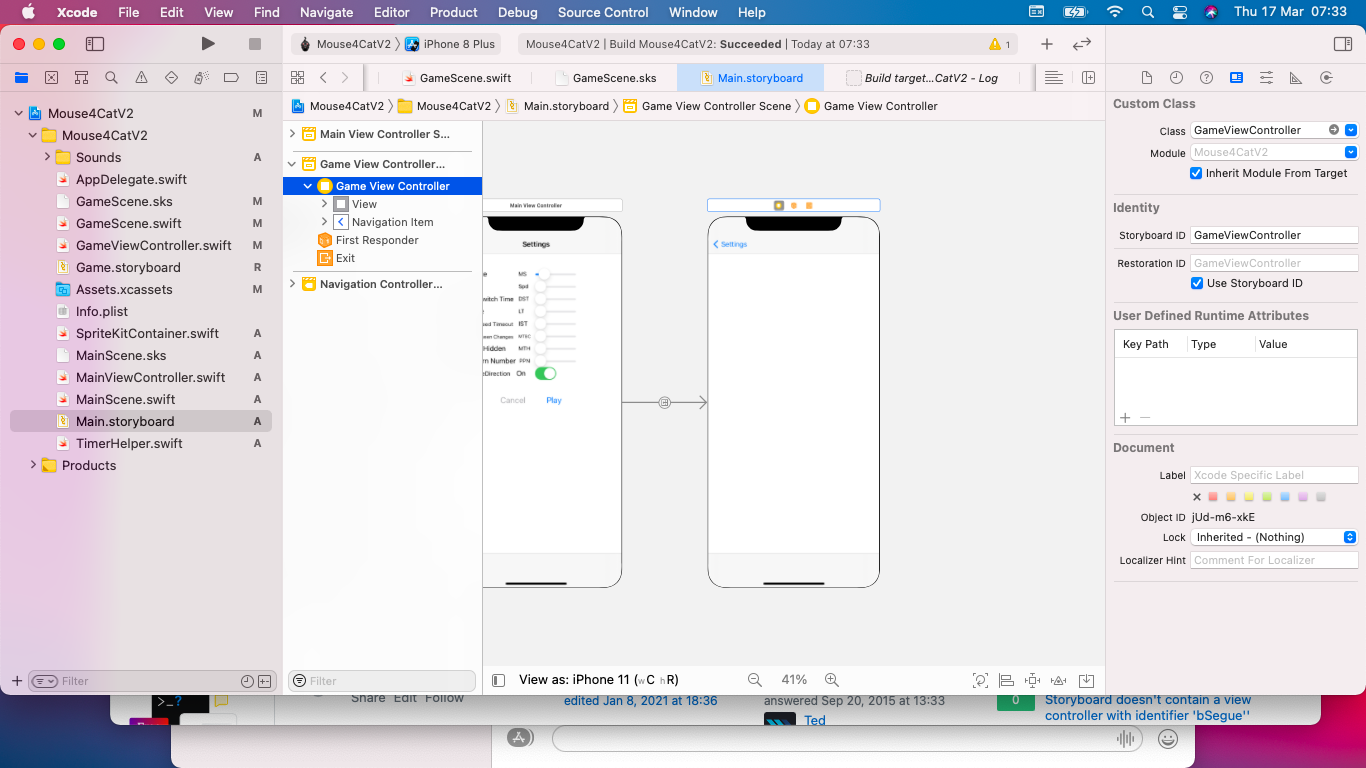Click the Run (play) button in toolbar
The height and width of the screenshot is (768, 1366).
(x=208, y=44)
